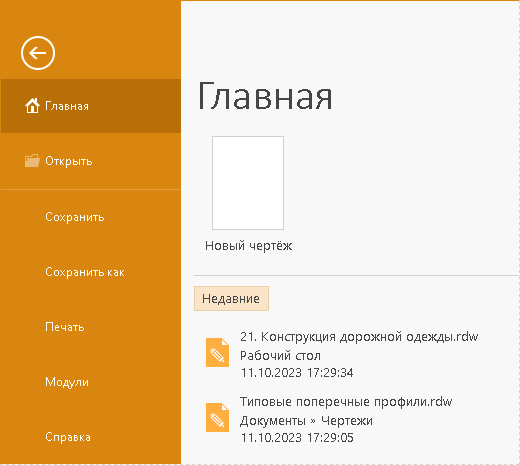Viewport: 520px width, 465px height.
Task: Click the house icon beside Главная
Action: (32, 106)
